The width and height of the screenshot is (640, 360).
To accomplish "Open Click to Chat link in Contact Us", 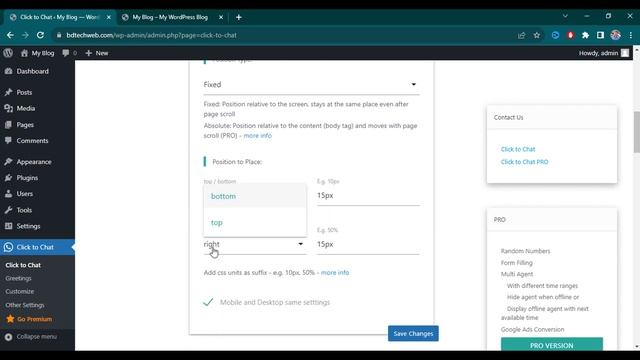I will pos(518,149).
